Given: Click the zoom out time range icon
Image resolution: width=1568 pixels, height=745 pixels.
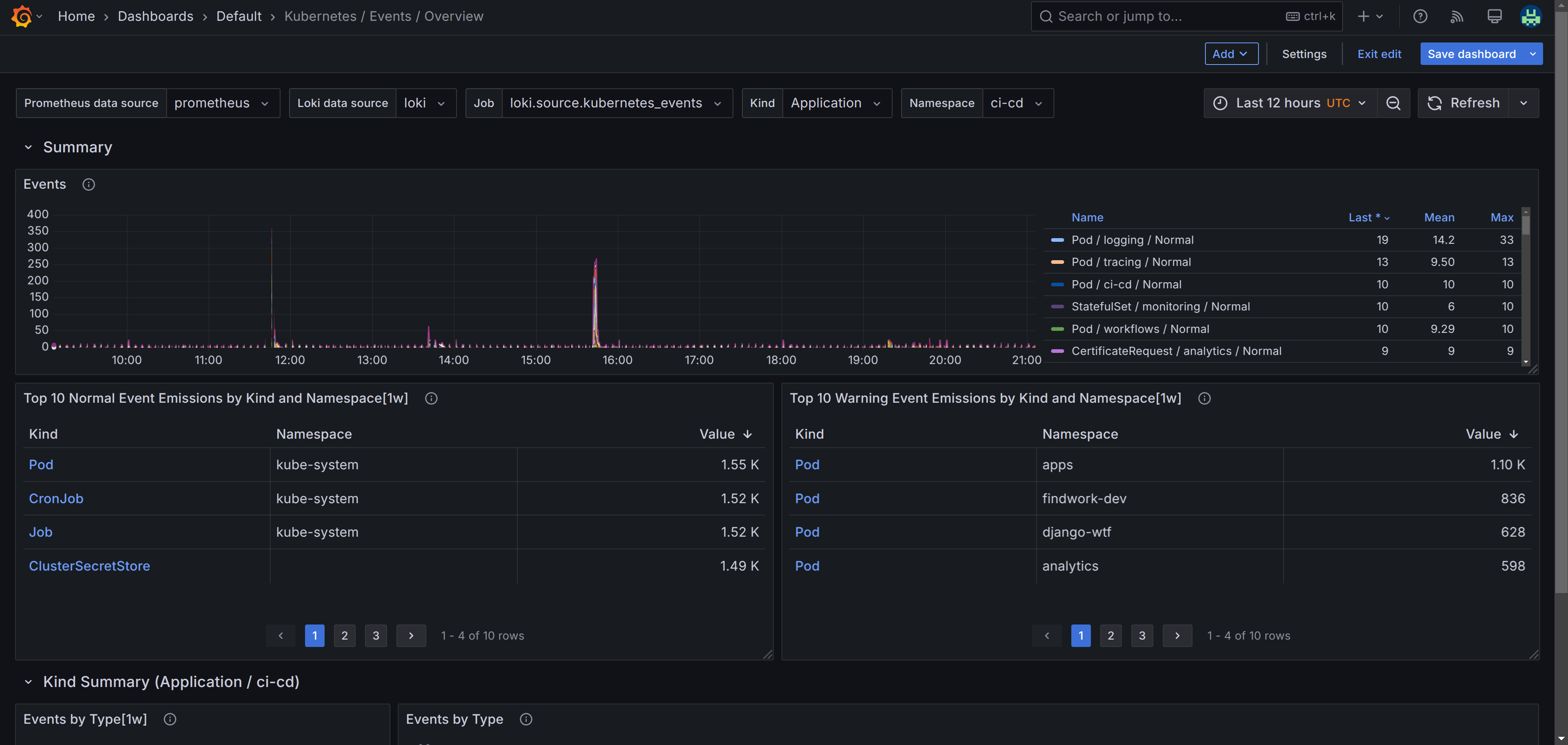Looking at the screenshot, I should [x=1393, y=103].
